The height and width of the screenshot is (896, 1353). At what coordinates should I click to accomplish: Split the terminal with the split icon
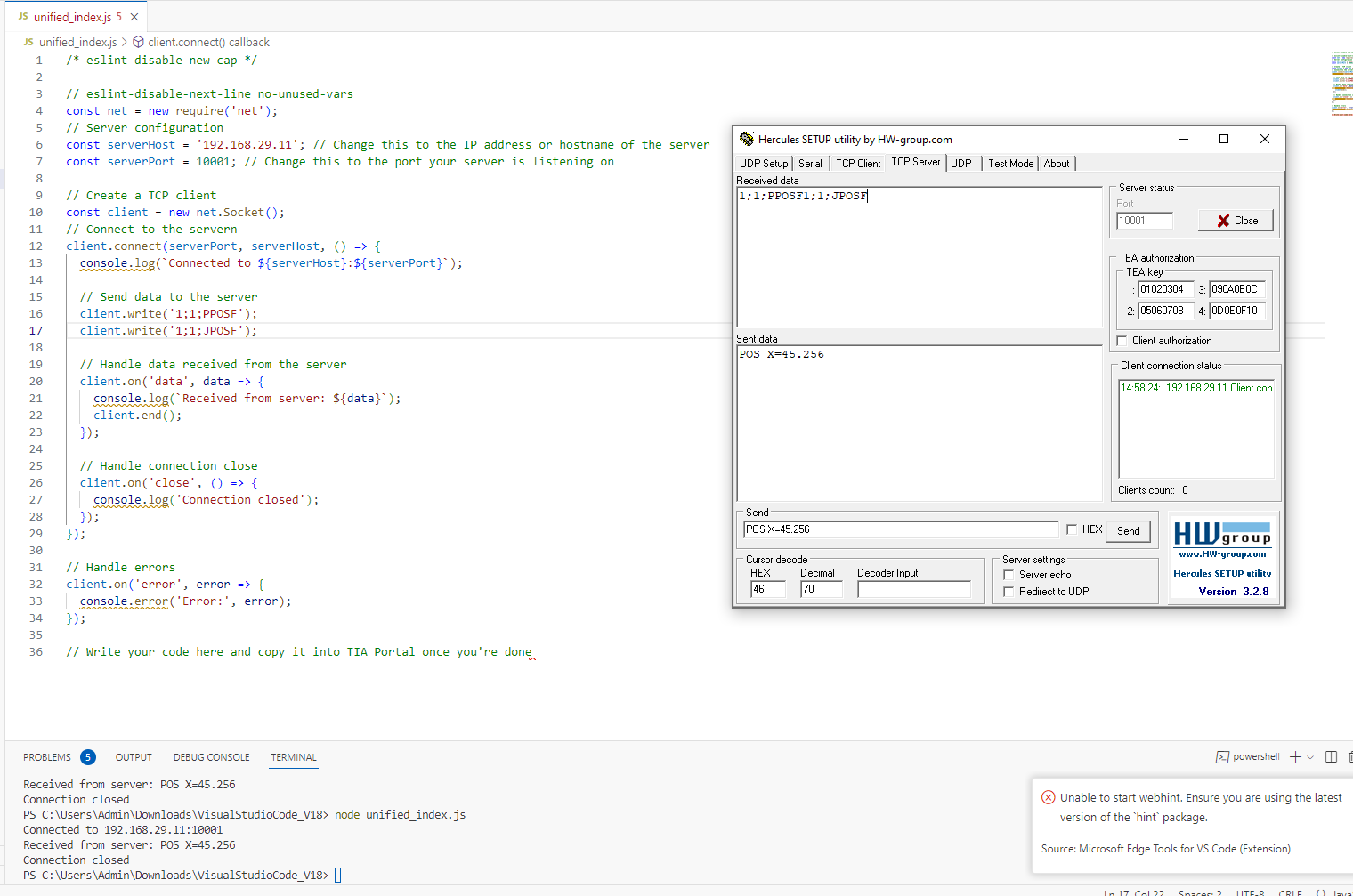[x=1331, y=756]
